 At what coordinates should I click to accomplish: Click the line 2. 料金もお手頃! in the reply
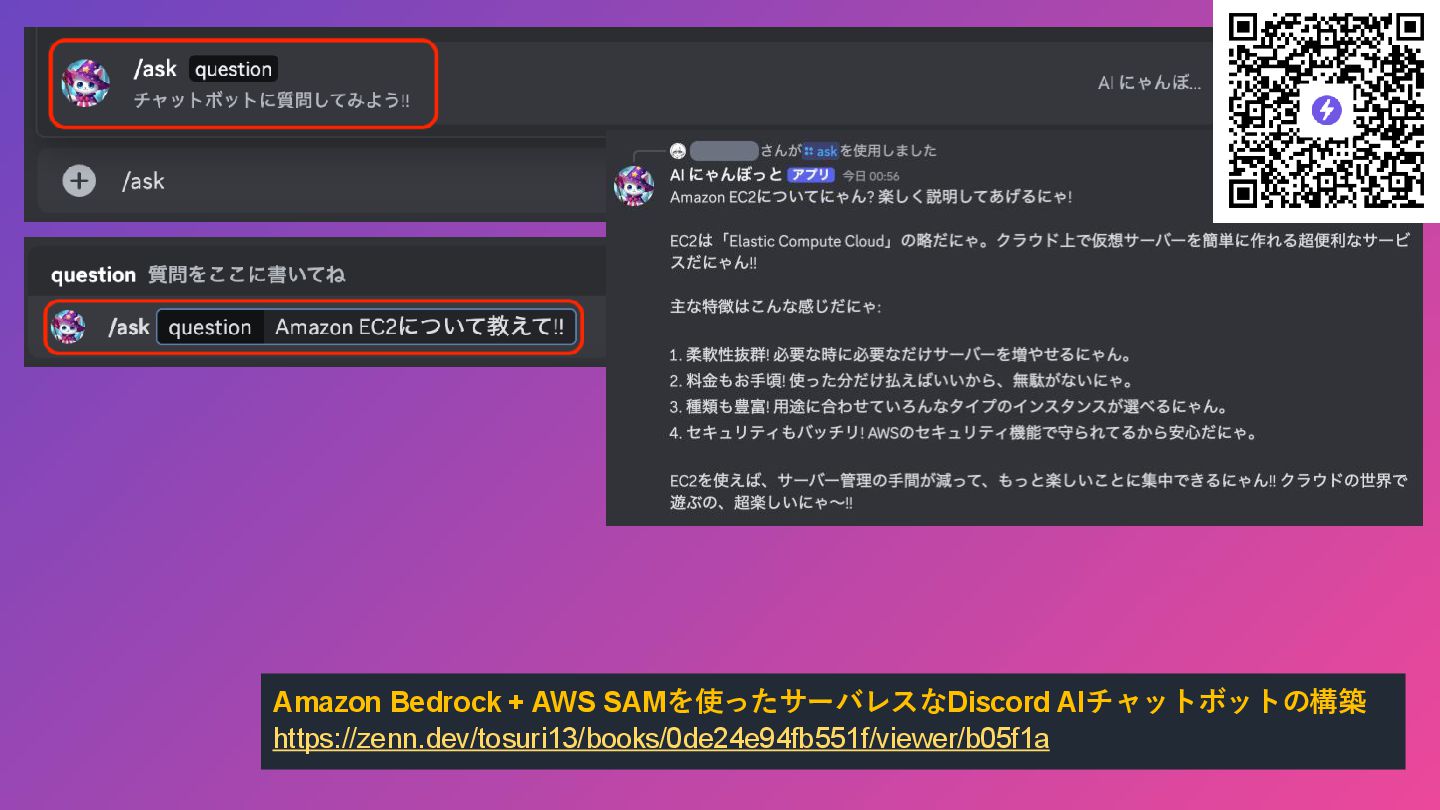tap(901, 381)
